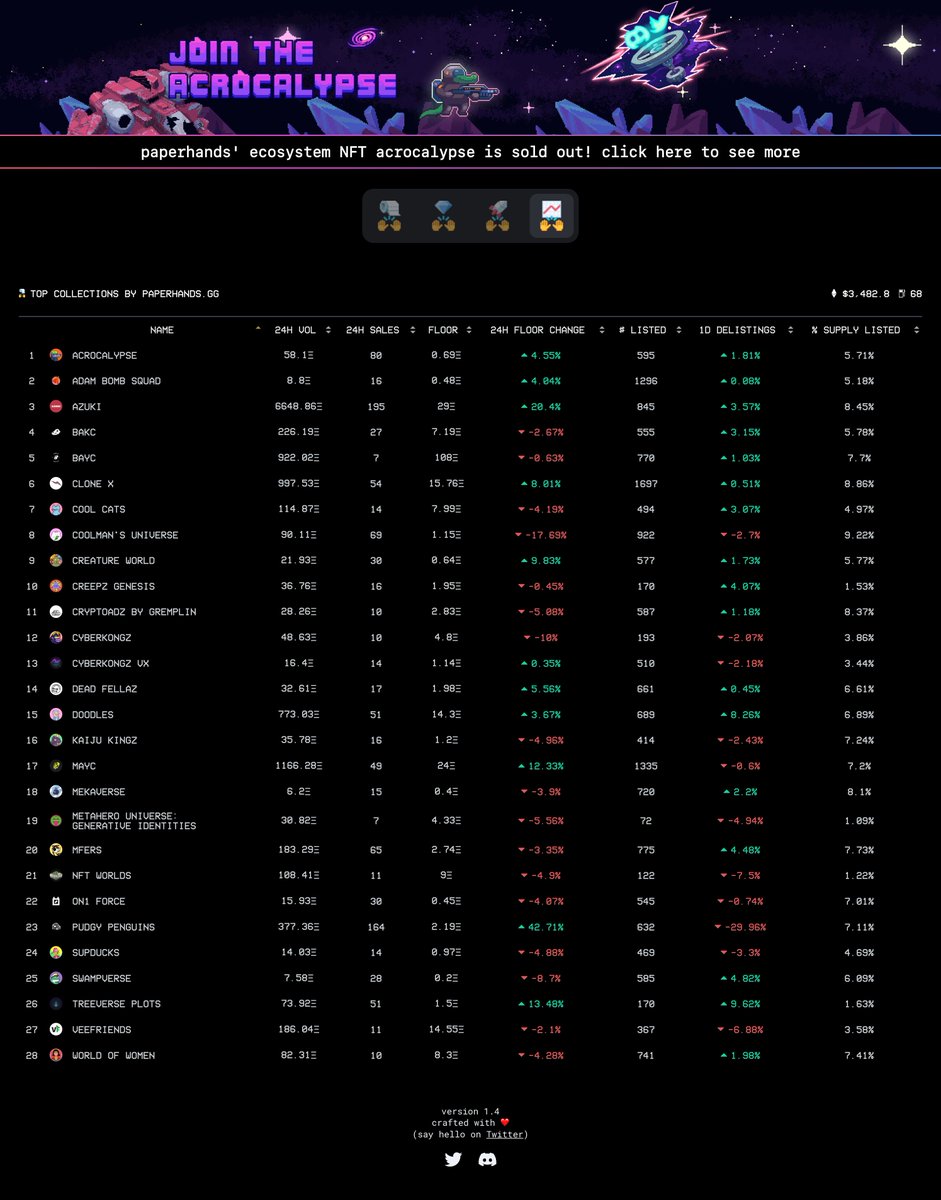Screen dimensions: 941x1200
Task: Click the BAKC collection icon
Action: point(56,432)
